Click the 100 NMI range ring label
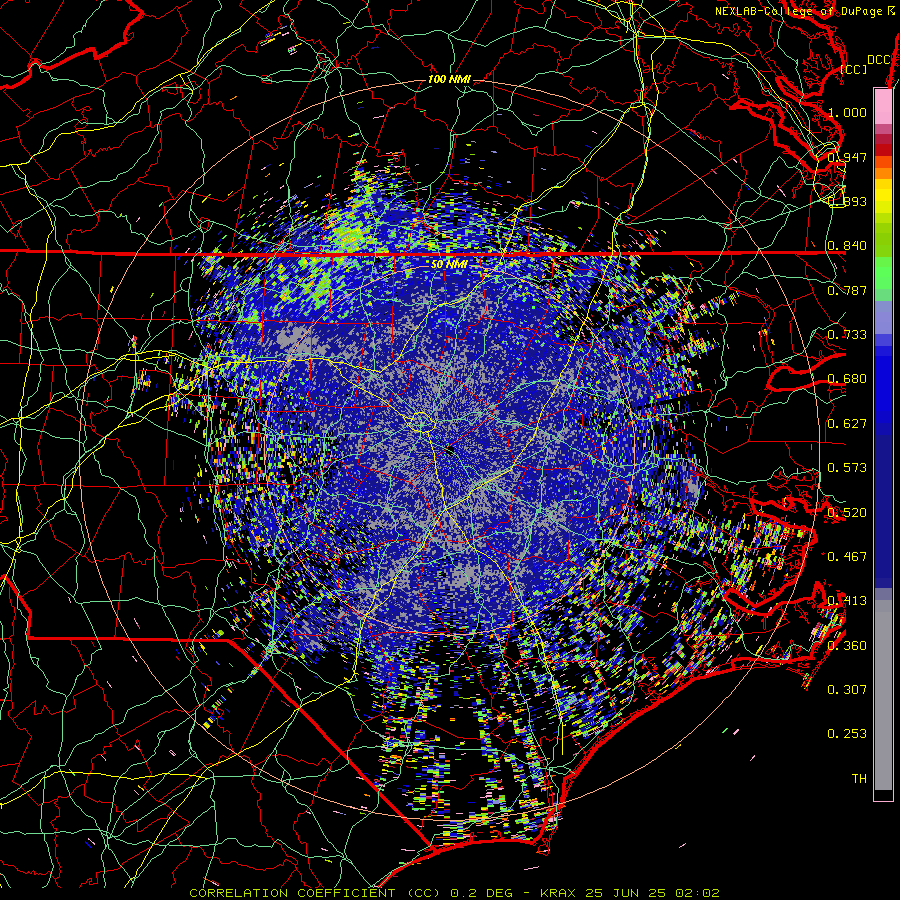This screenshot has width=900, height=900. pyautogui.click(x=449, y=79)
